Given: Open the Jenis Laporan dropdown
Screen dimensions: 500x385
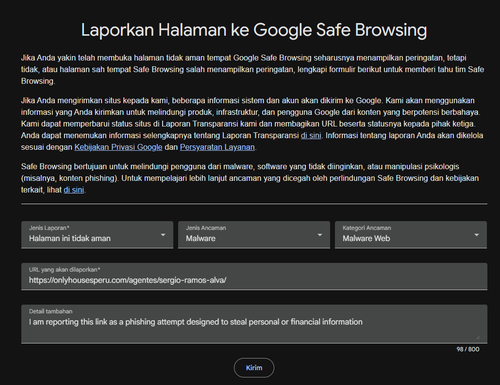Looking at the screenshot, I should pos(97,235).
